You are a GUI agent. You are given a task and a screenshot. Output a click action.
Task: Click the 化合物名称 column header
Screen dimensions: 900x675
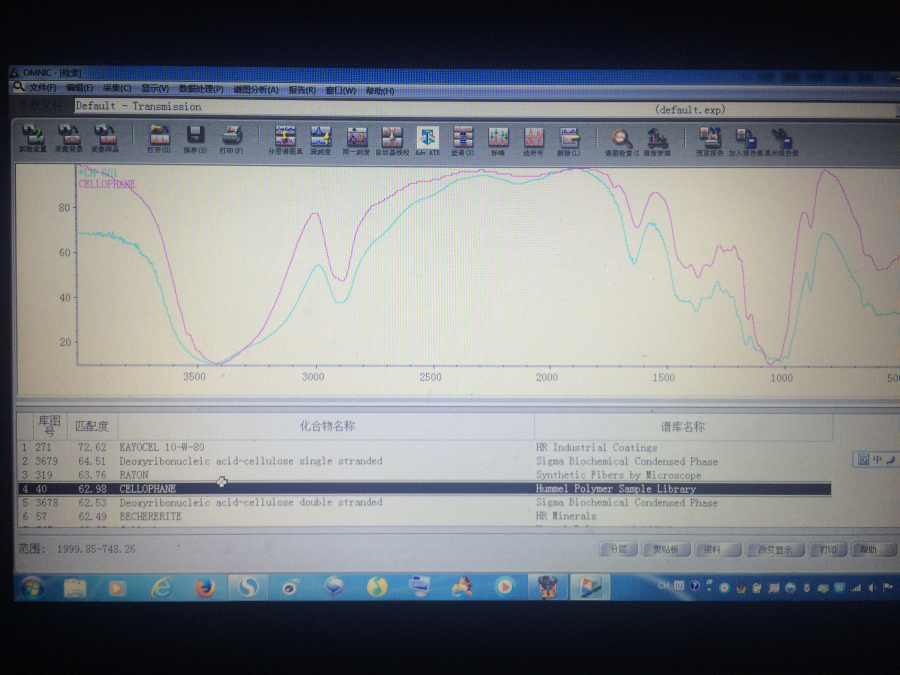point(326,426)
